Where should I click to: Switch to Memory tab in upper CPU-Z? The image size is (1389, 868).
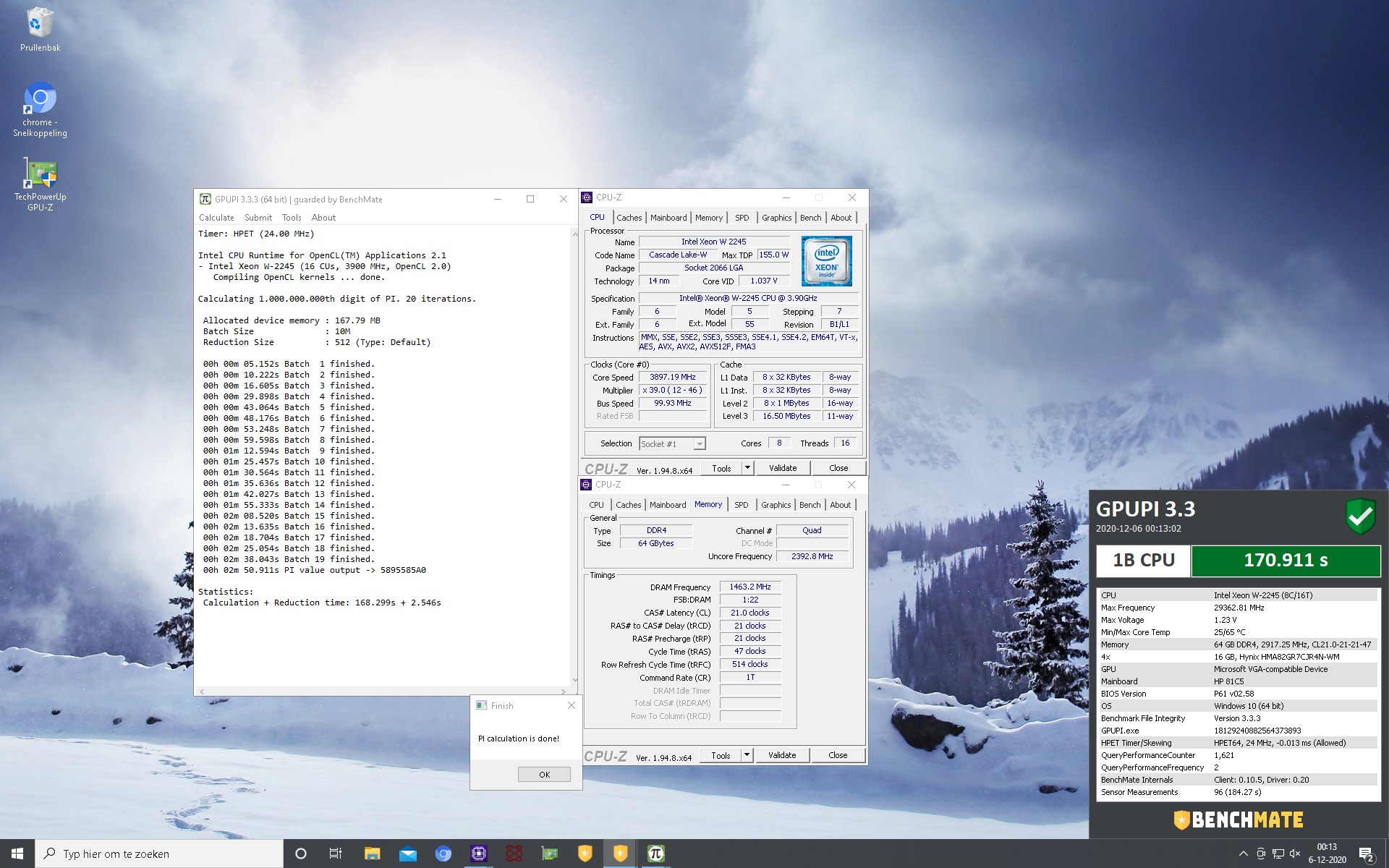tap(709, 218)
